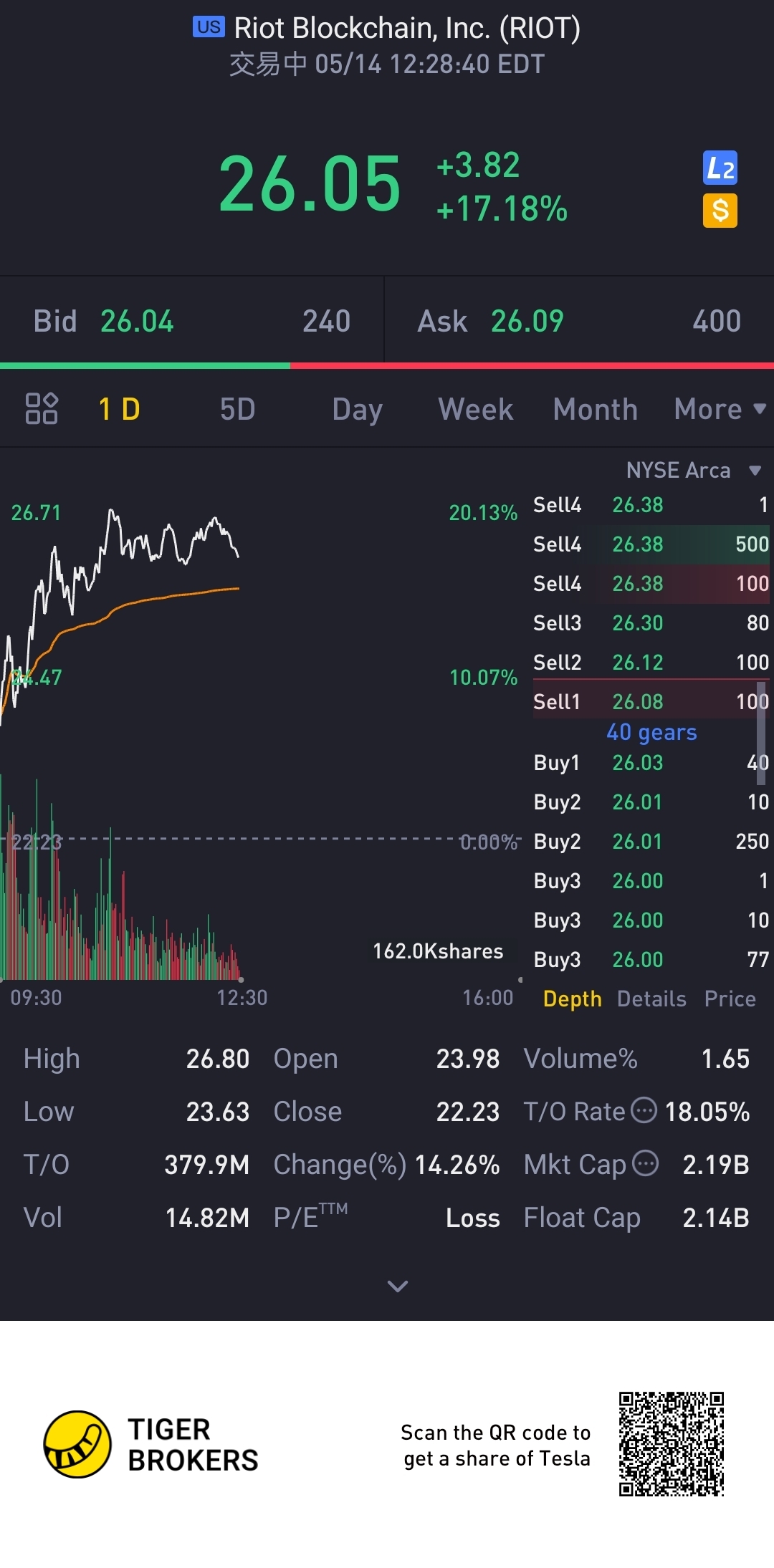Image resolution: width=774 pixels, height=1568 pixels.
Task: Expand more stats with the bottom chevron
Action: [x=398, y=1286]
